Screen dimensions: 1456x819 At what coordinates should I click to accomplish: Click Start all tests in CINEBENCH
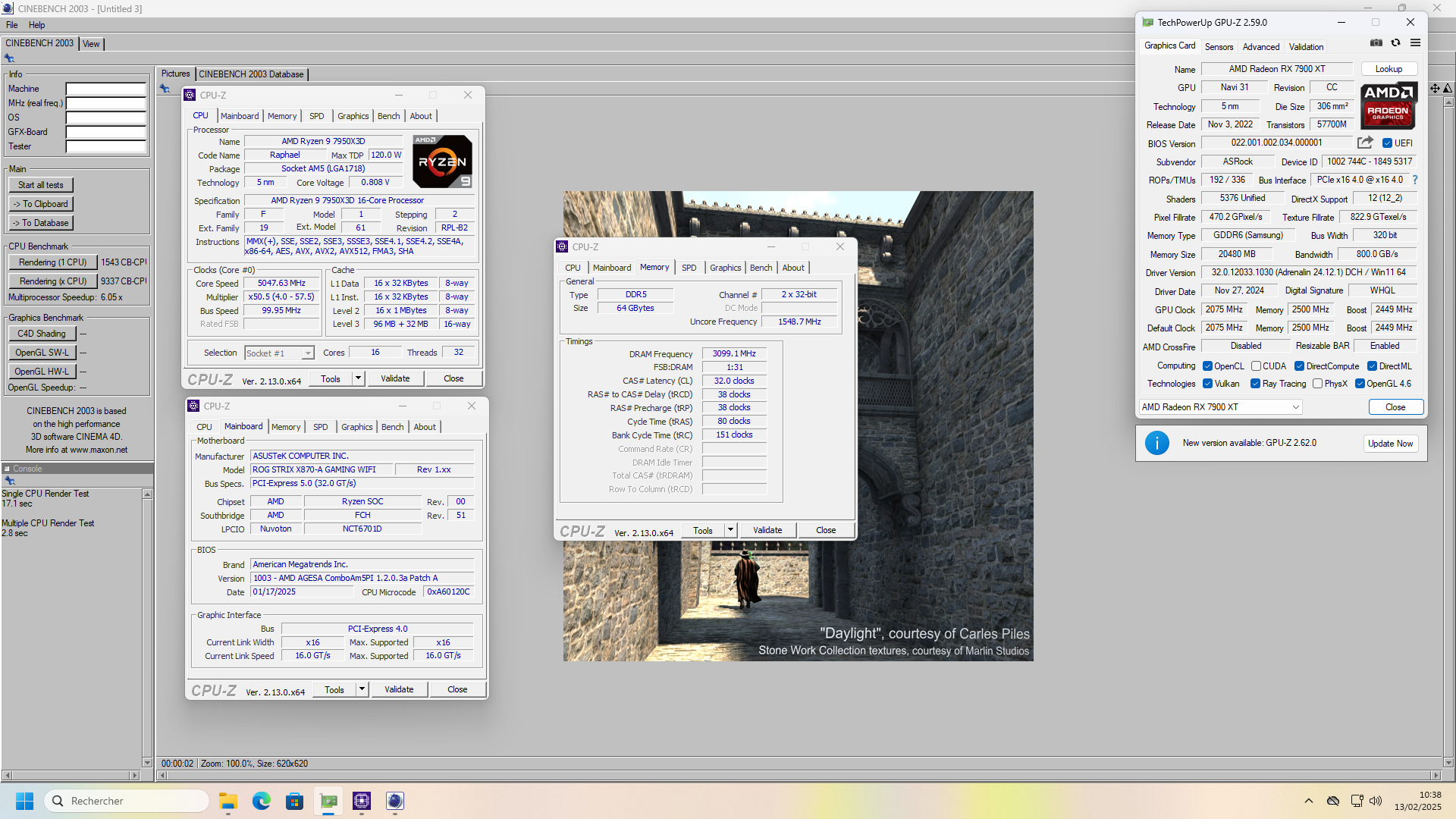point(41,185)
